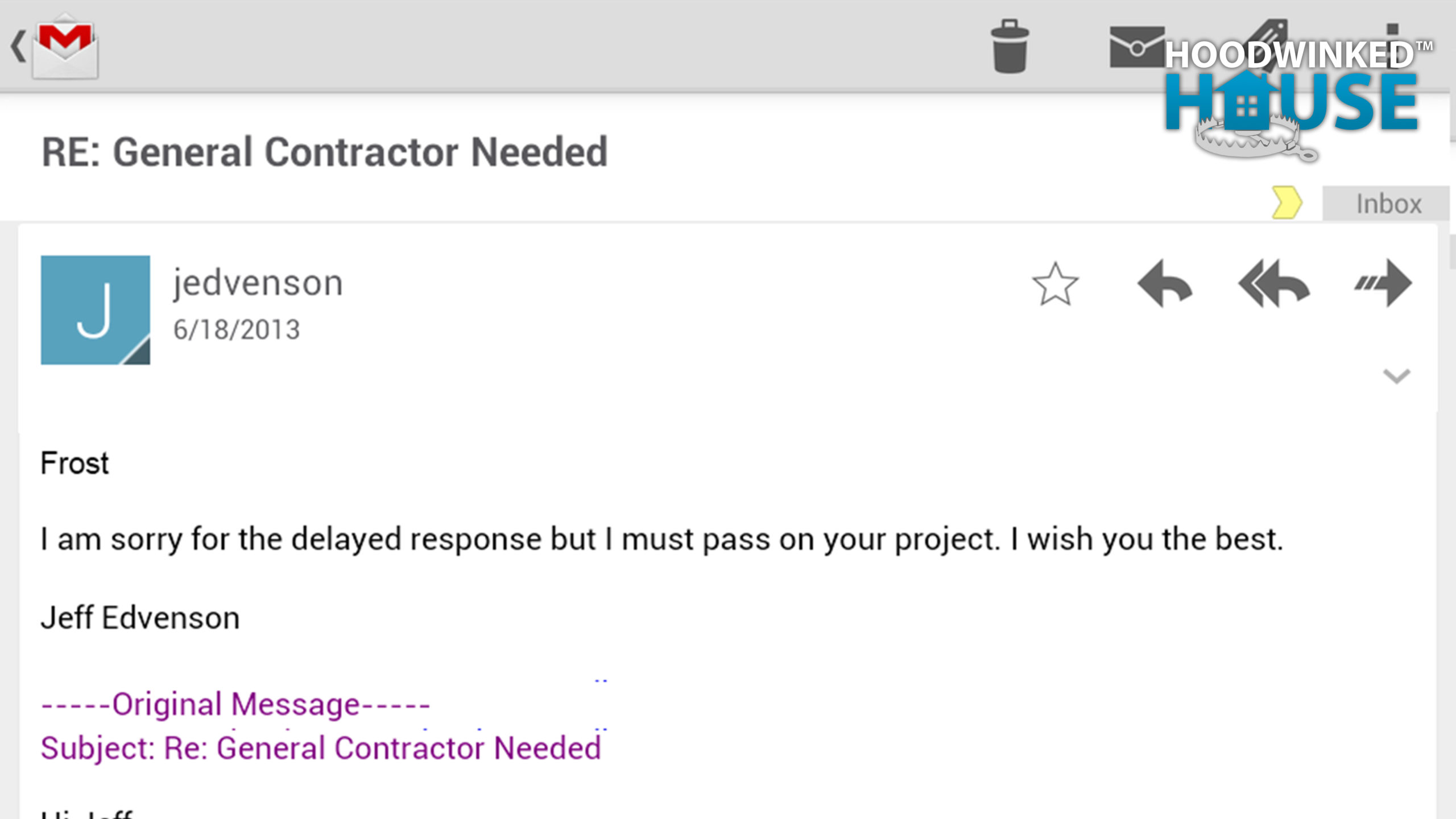Forward the email with the right-arrow icon
Screen dimensions: 1456x819
pos(1383,283)
